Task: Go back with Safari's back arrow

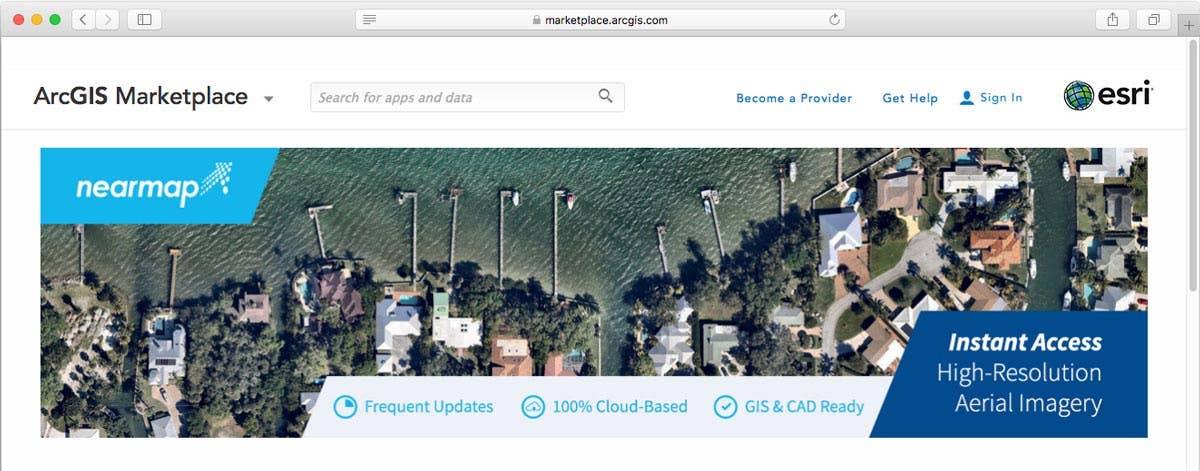Action: coord(84,20)
